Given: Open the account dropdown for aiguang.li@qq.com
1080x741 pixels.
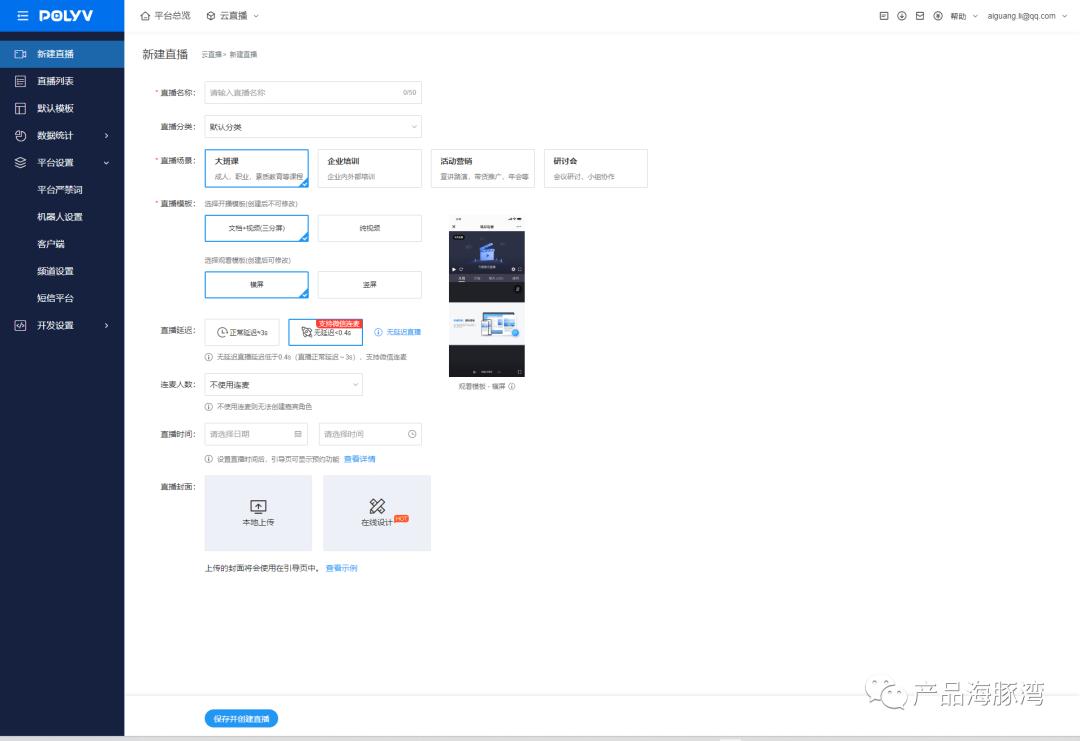Looking at the screenshot, I should pyautogui.click(x=1027, y=16).
